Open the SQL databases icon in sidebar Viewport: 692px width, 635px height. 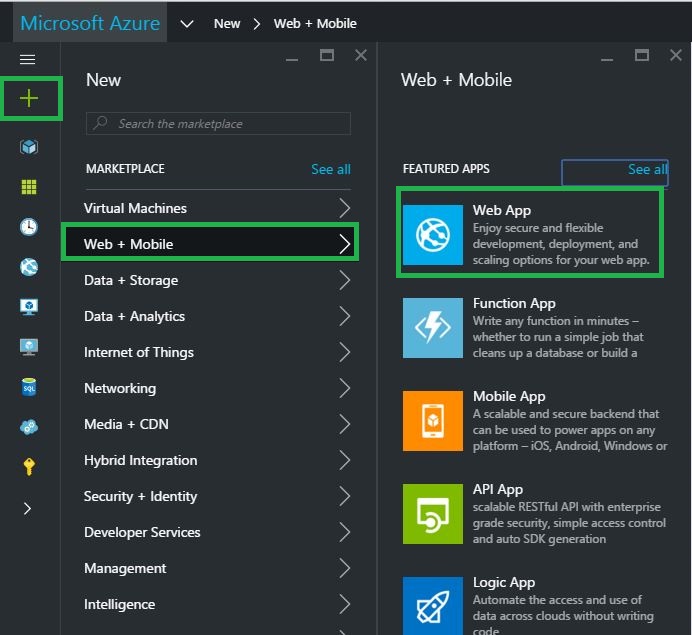pyautogui.click(x=29, y=387)
